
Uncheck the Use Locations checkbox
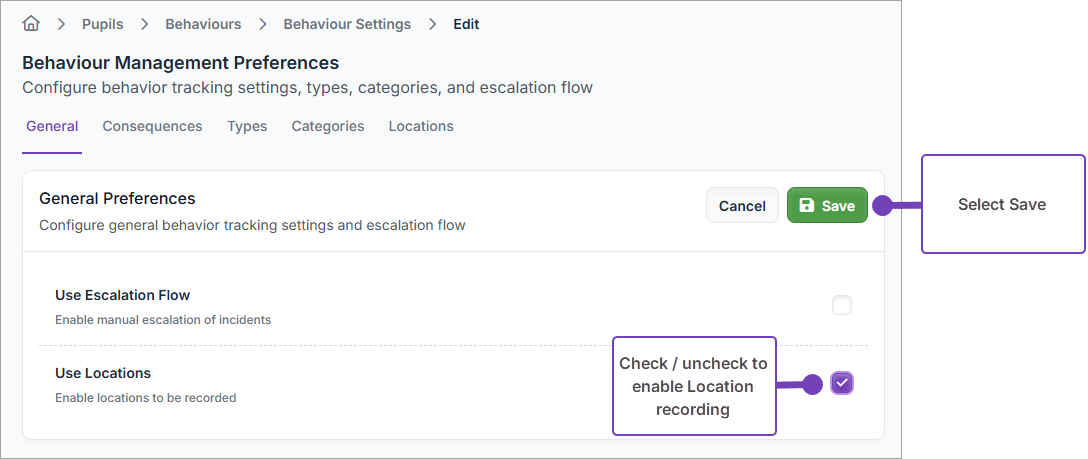point(842,383)
